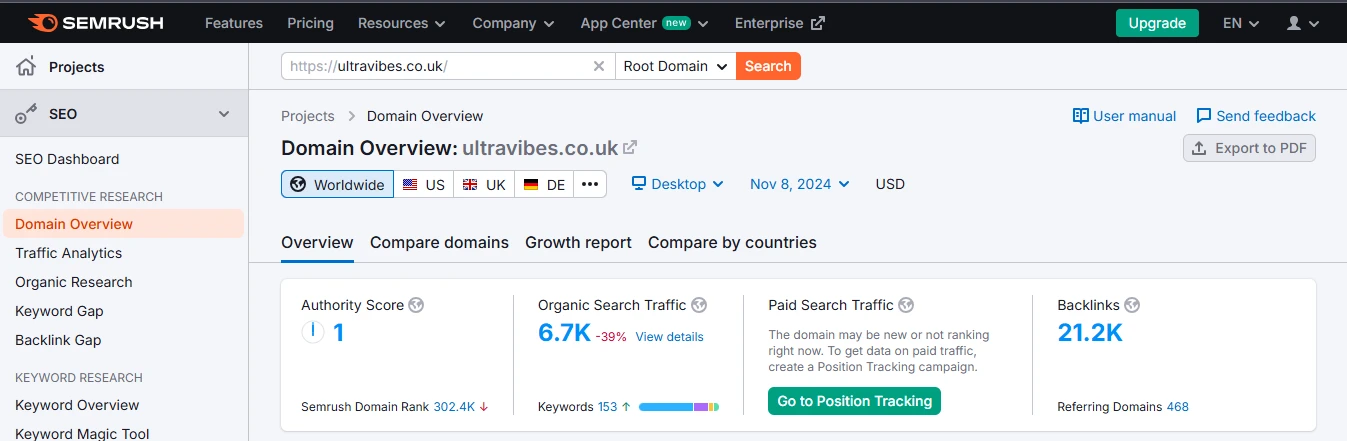
Task: Click the Backlinks info globe icon
Action: (1132, 305)
